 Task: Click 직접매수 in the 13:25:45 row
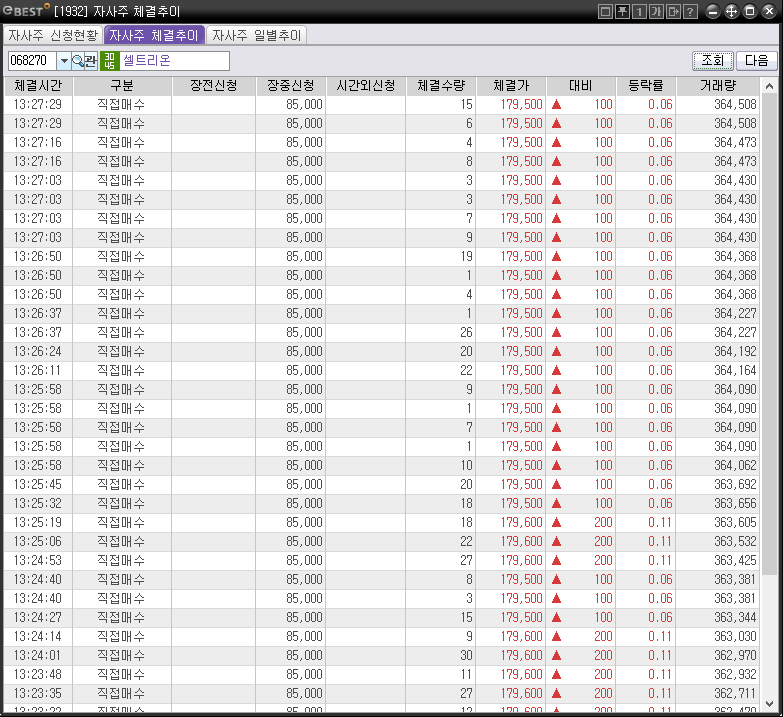(121, 484)
